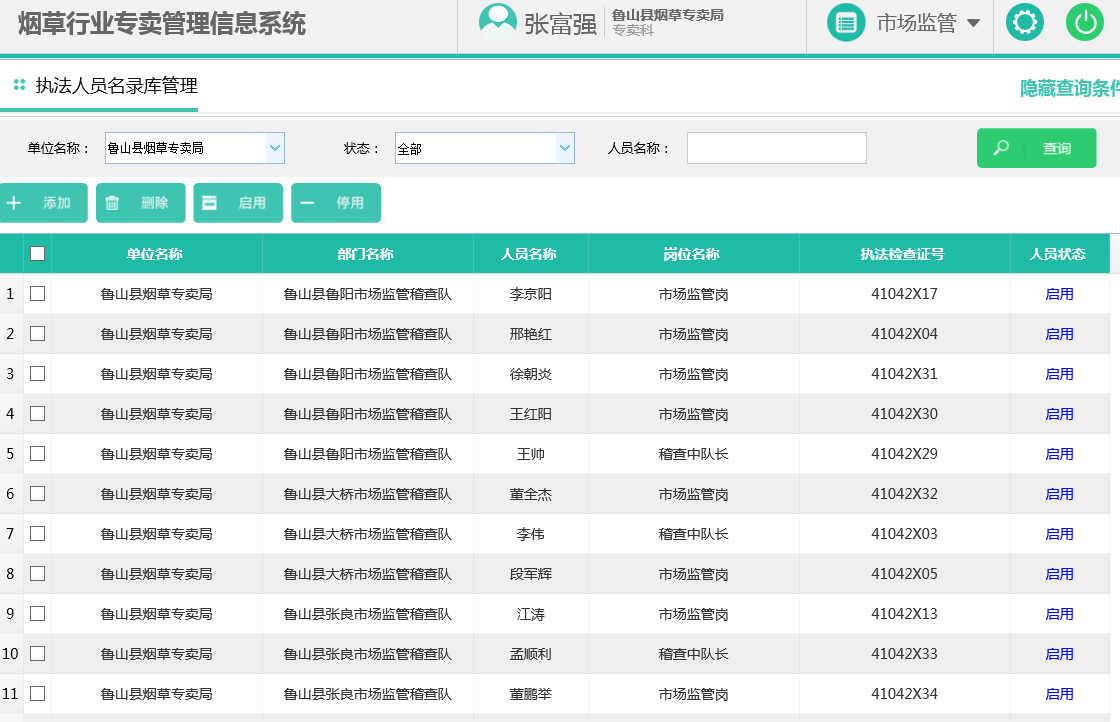
Task: Click the 启用 status link for 李伟
Action: pos(1059,533)
